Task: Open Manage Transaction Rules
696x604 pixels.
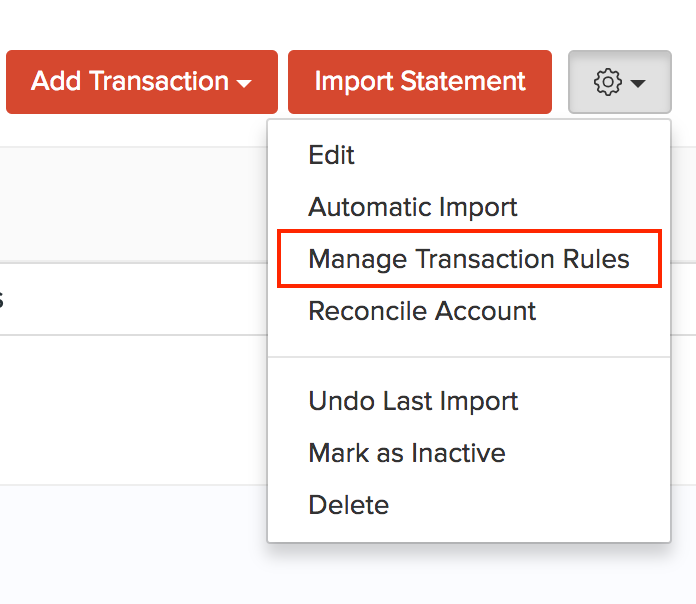Action: click(x=468, y=259)
